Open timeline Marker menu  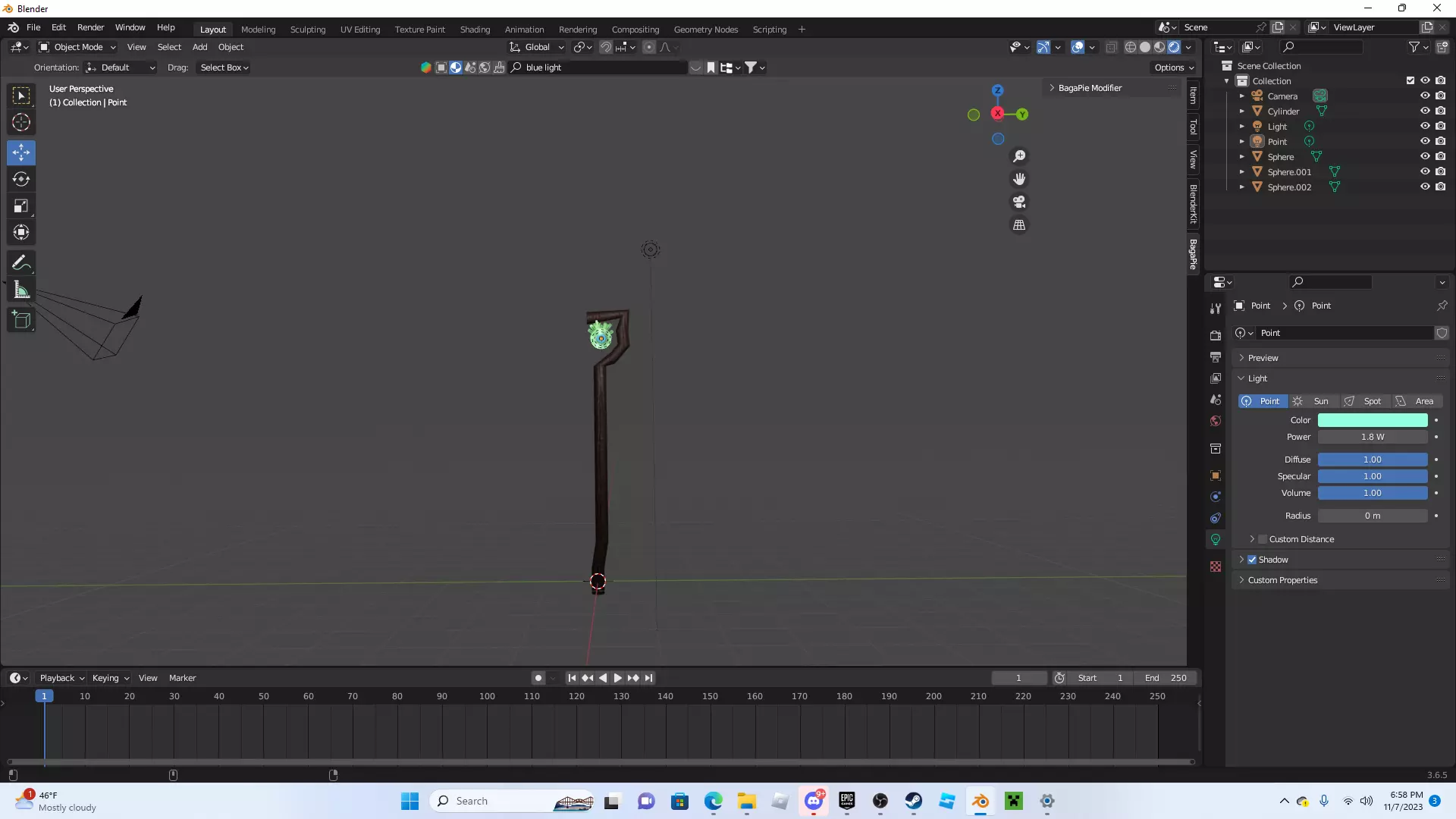coord(182,678)
